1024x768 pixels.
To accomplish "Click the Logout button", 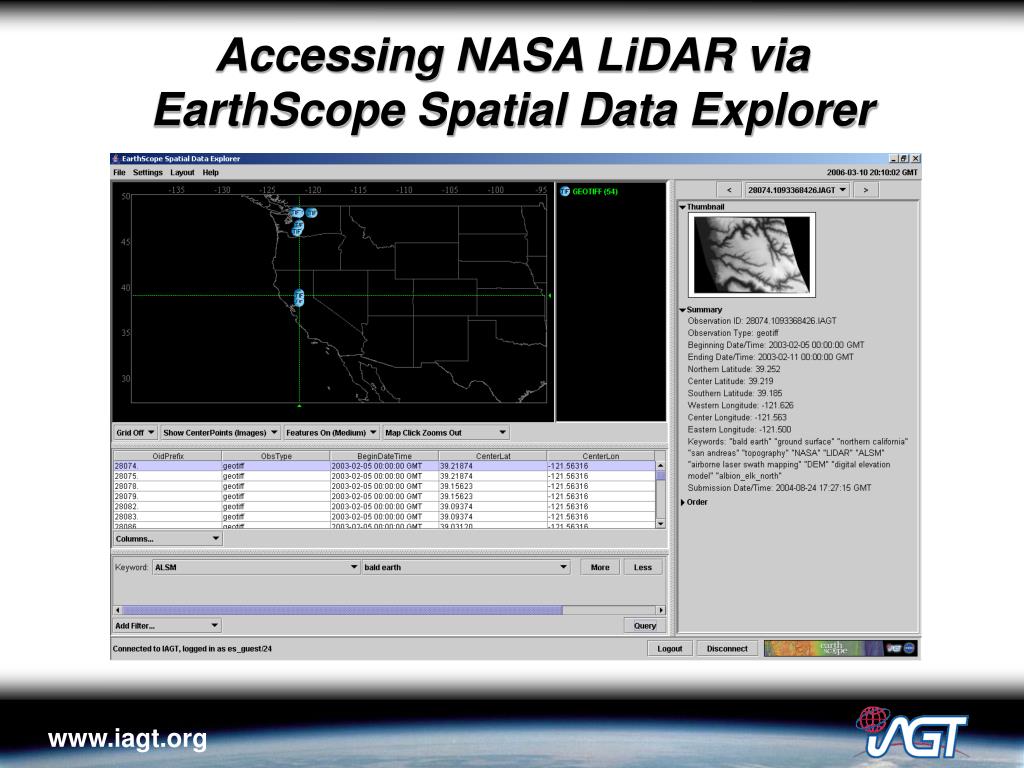I will (669, 648).
